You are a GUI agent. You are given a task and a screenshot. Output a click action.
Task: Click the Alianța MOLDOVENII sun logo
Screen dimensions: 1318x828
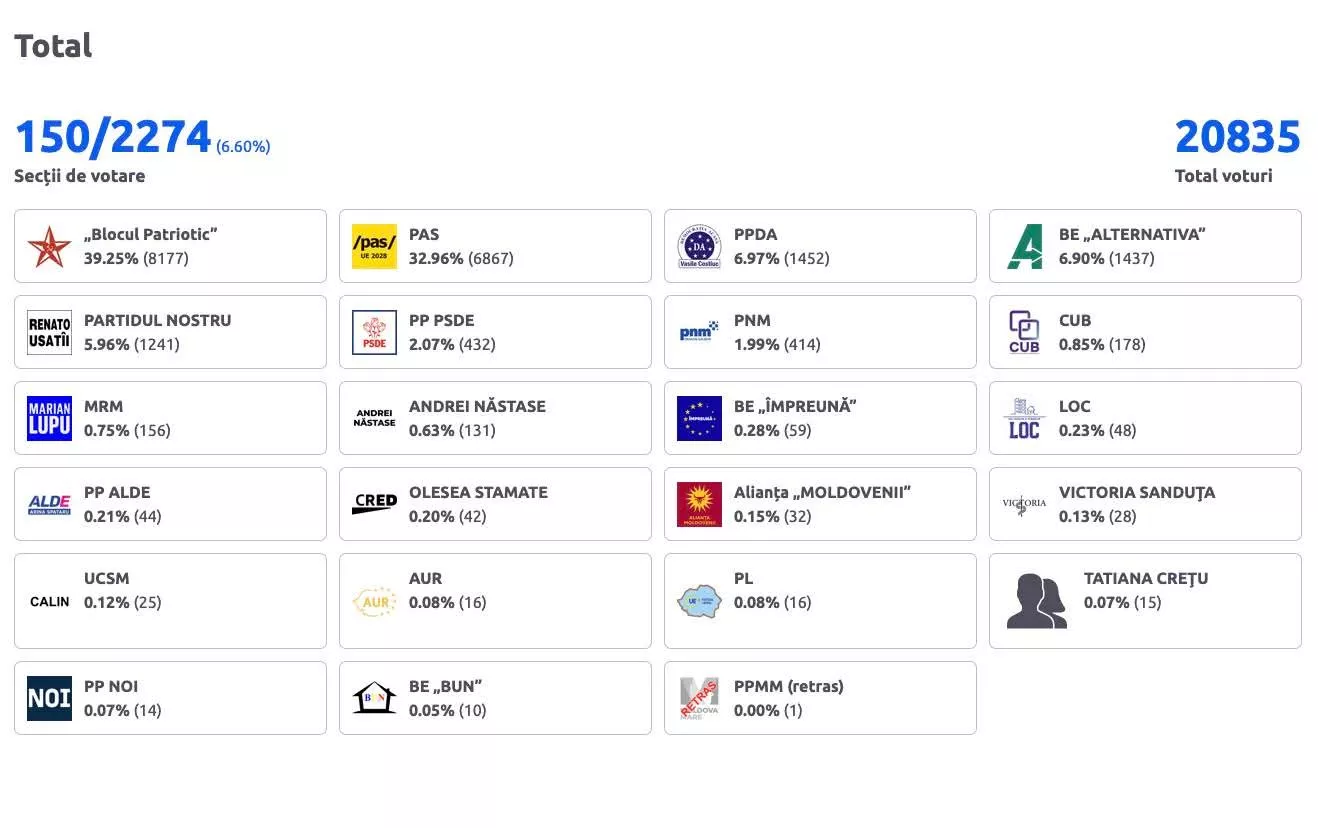(x=699, y=504)
